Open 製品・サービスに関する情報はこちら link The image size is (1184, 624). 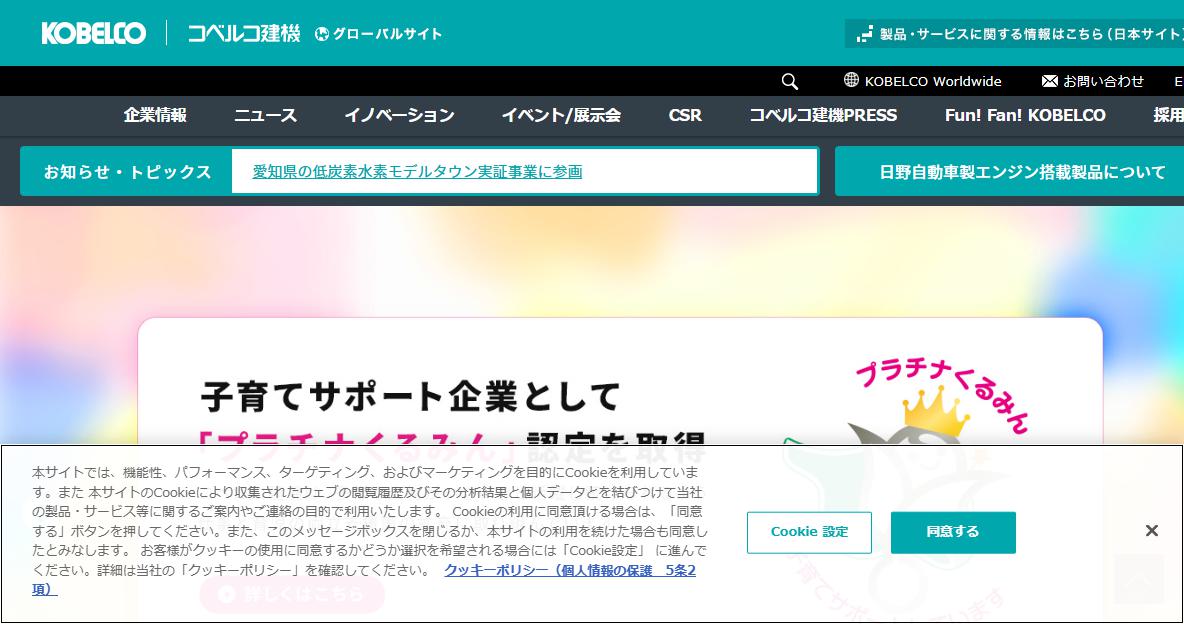(x=1014, y=34)
